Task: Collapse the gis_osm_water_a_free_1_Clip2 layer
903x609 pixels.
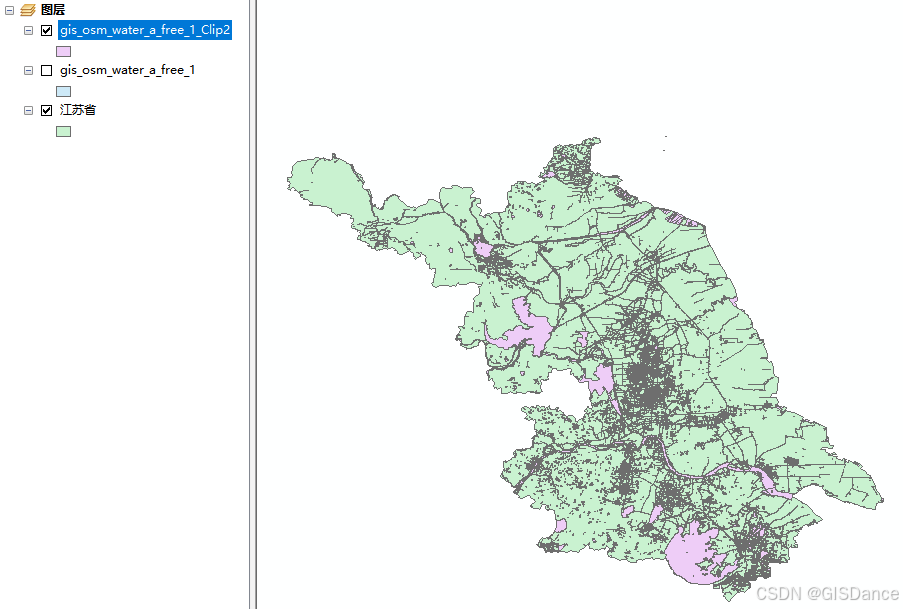Action: 28,31
